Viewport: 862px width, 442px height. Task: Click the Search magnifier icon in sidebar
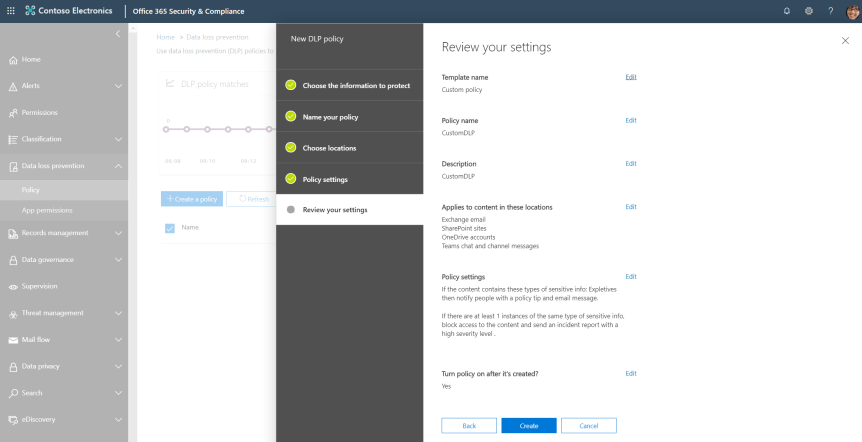coord(12,393)
